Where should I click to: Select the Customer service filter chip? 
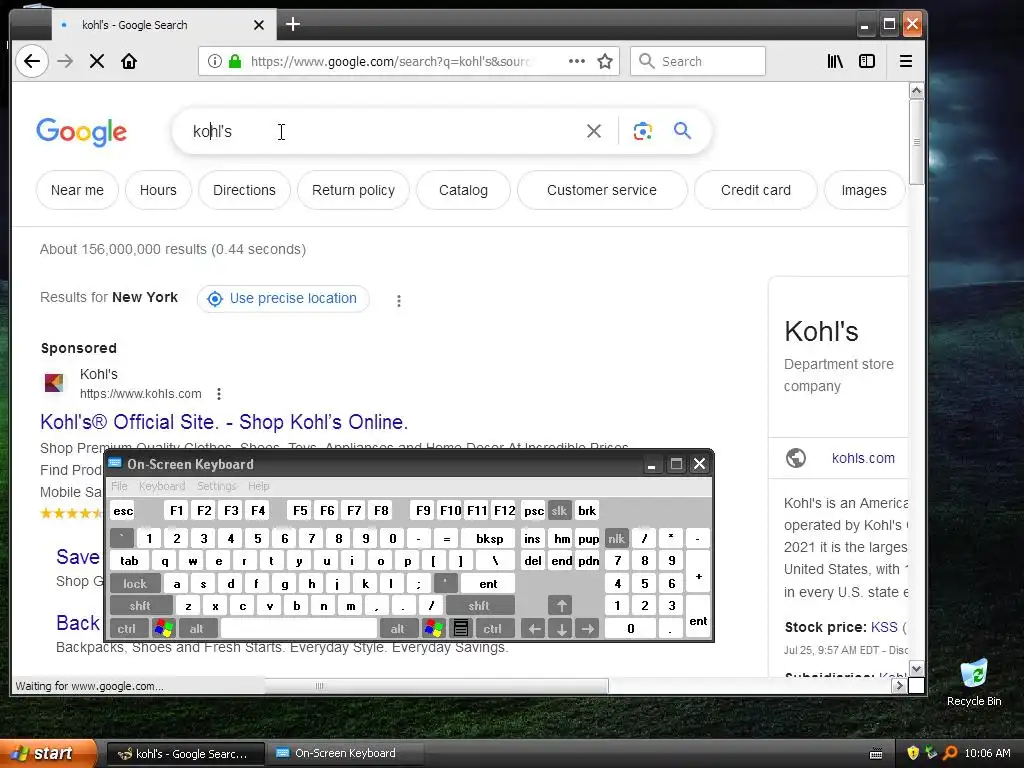601,190
